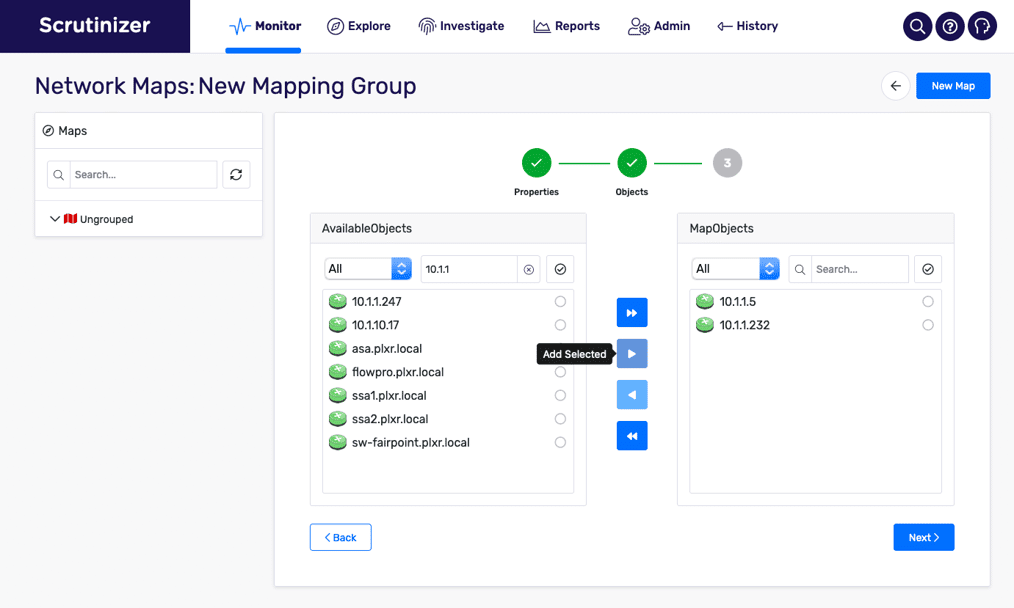1014x608 pixels.
Task: Open the Admin tab
Action: pyautogui.click(x=659, y=27)
